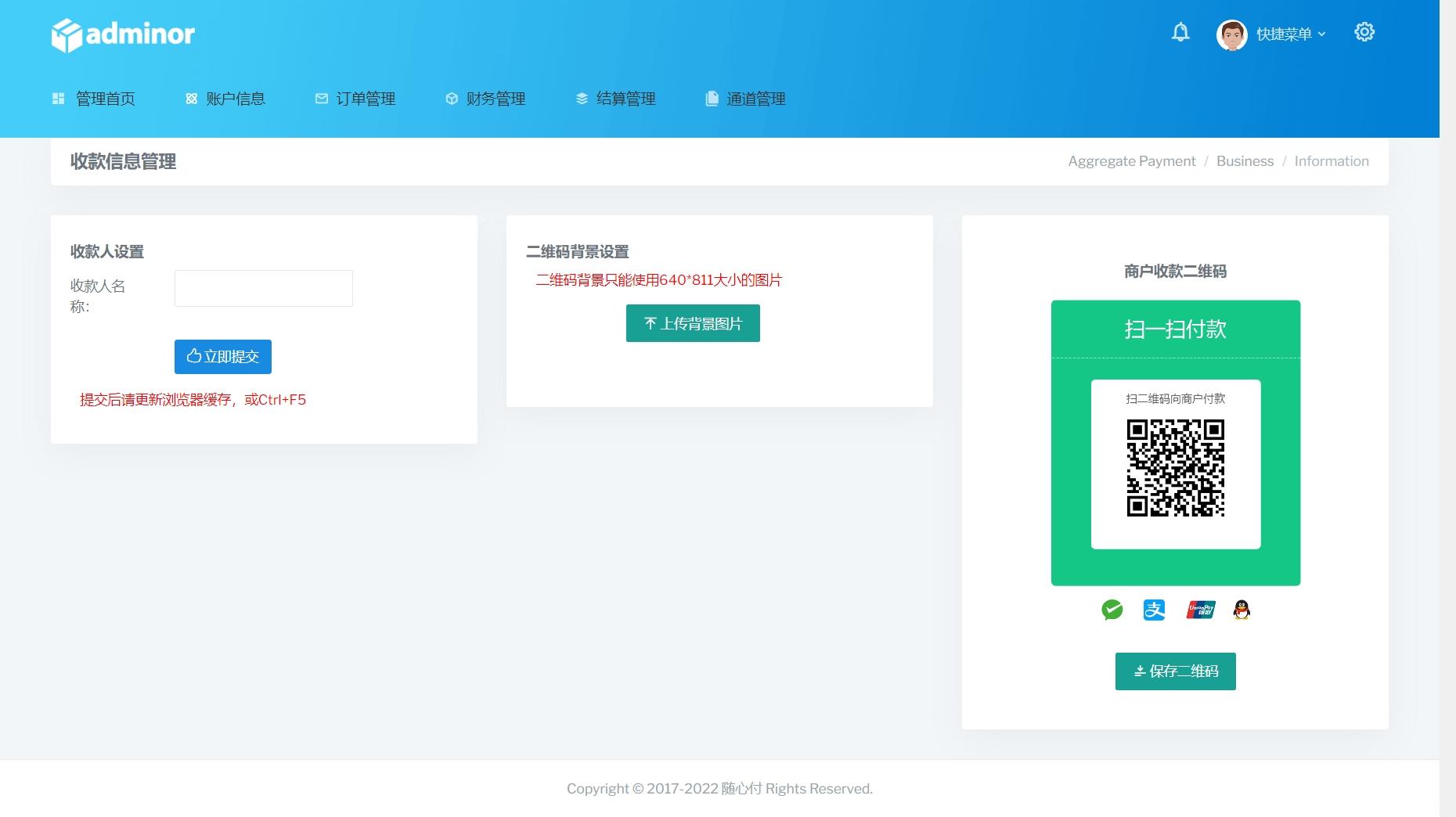The height and width of the screenshot is (817, 1456).
Task: Click the 结算管理 layers icon
Action: pyautogui.click(x=582, y=99)
